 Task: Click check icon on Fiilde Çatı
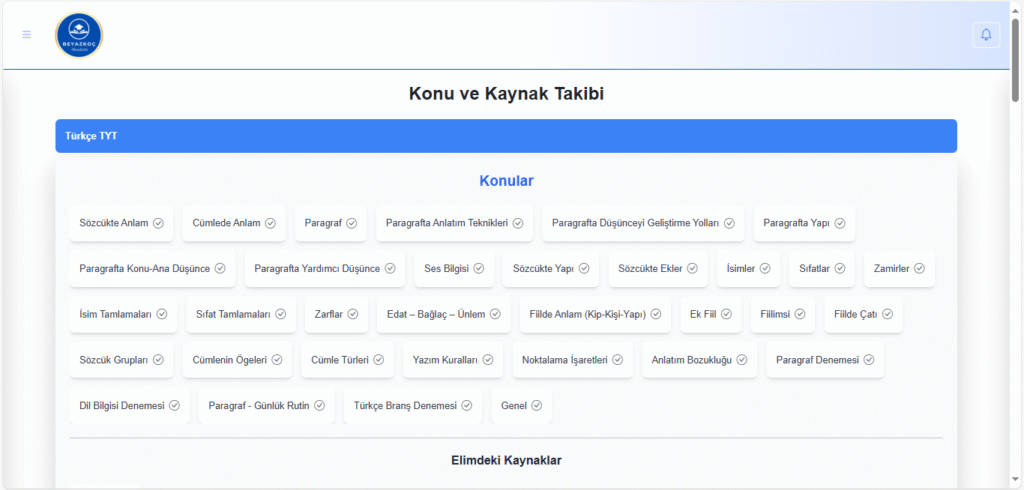pos(887,314)
